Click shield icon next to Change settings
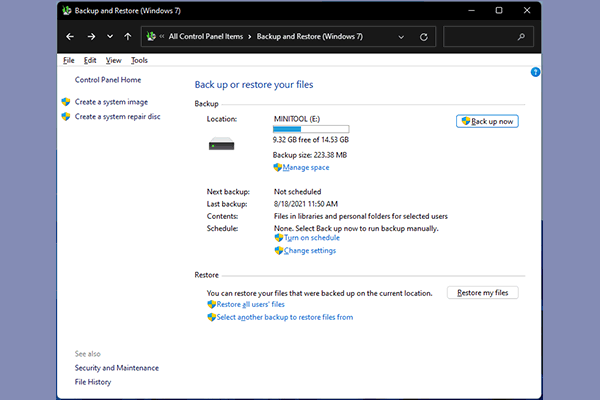The width and height of the screenshot is (600, 400). (279, 251)
